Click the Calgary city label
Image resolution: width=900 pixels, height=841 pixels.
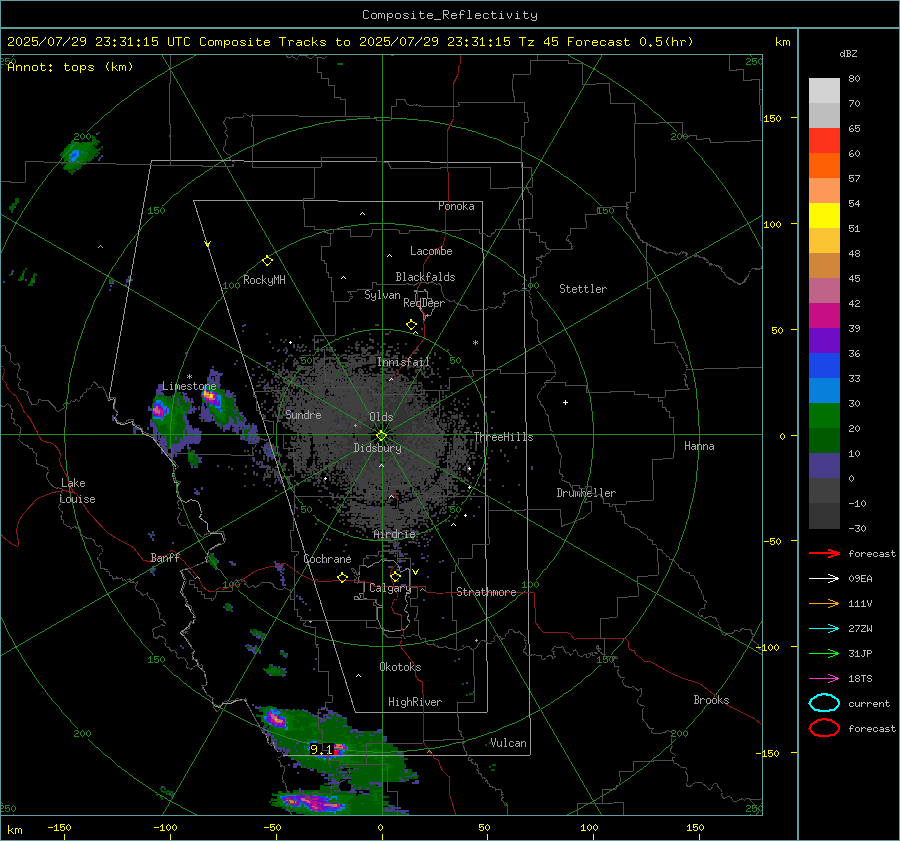390,588
